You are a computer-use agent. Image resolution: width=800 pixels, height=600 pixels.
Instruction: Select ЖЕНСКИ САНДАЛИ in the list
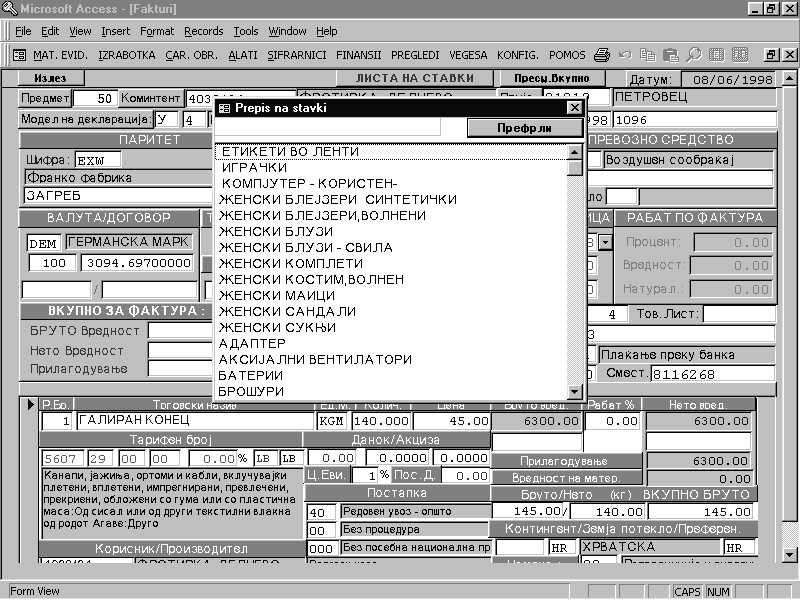click(x=287, y=311)
